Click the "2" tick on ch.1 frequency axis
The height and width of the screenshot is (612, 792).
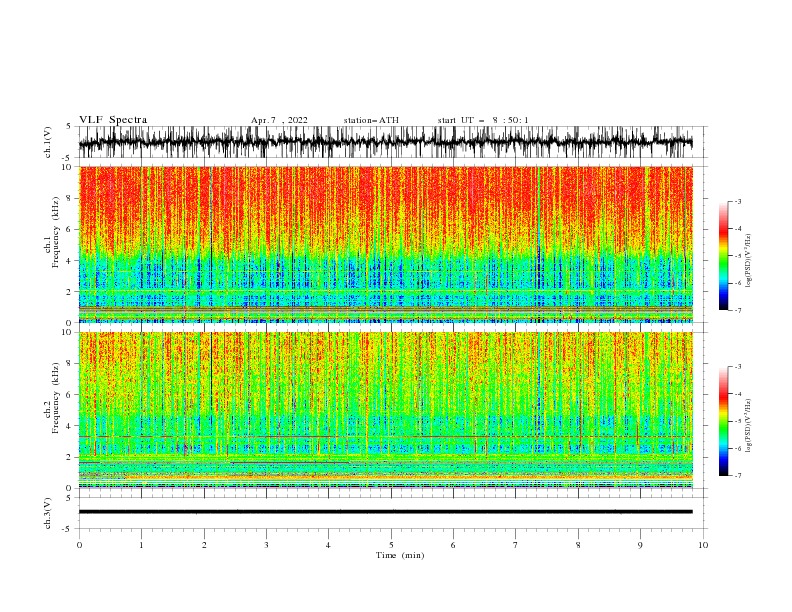tap(71, 292)
